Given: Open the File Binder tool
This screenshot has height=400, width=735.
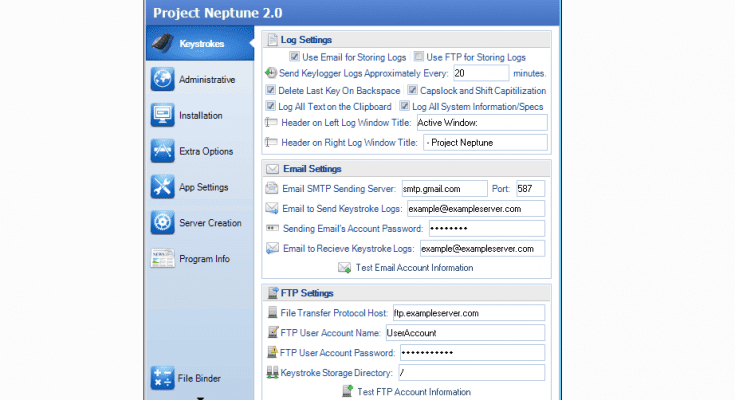Looking at the screenshot, I should tap(200, 378).
